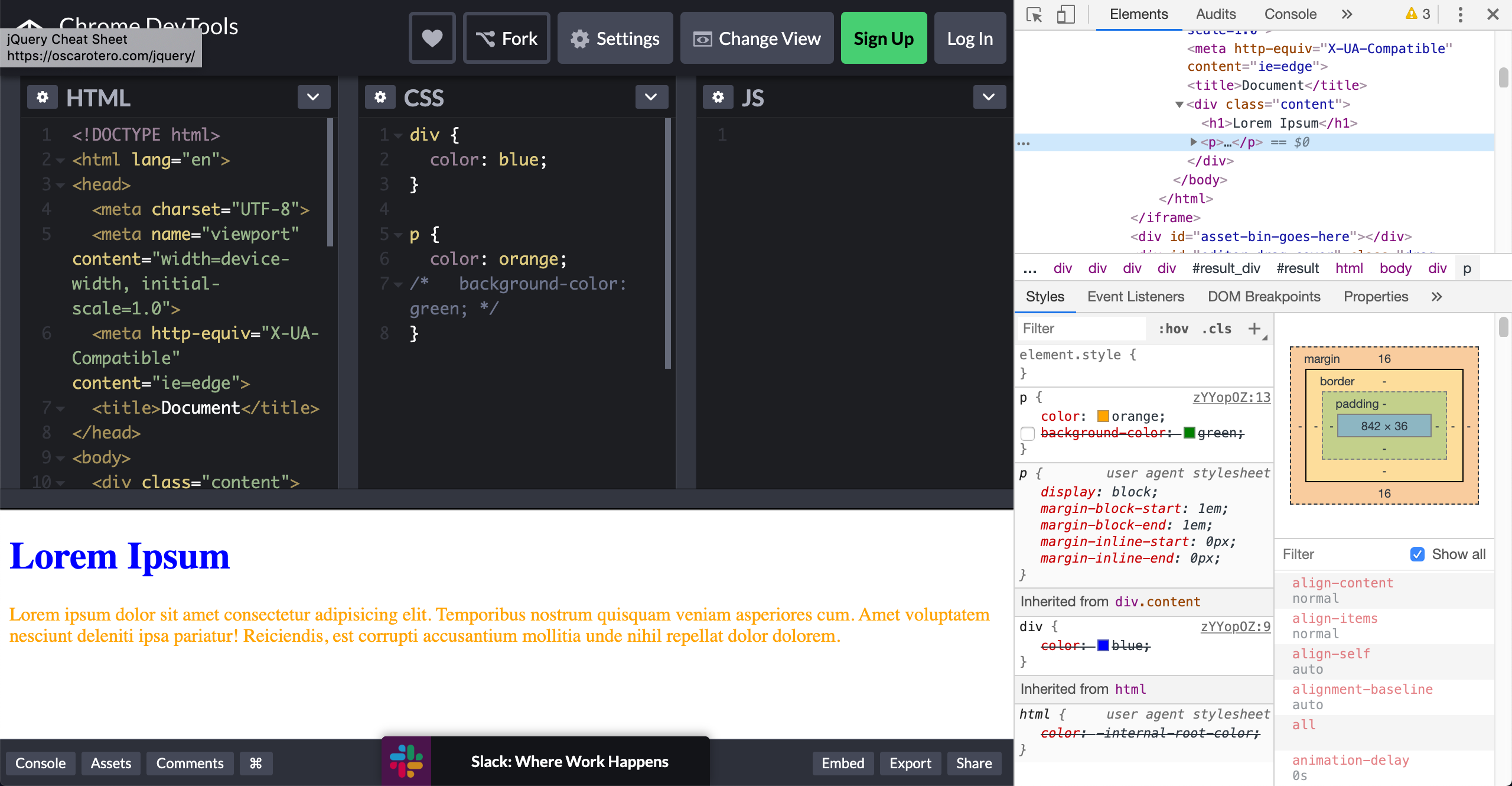Open the DevTools three-dot customize menu
The image size is (1512, 786).
click(1459, 14)
